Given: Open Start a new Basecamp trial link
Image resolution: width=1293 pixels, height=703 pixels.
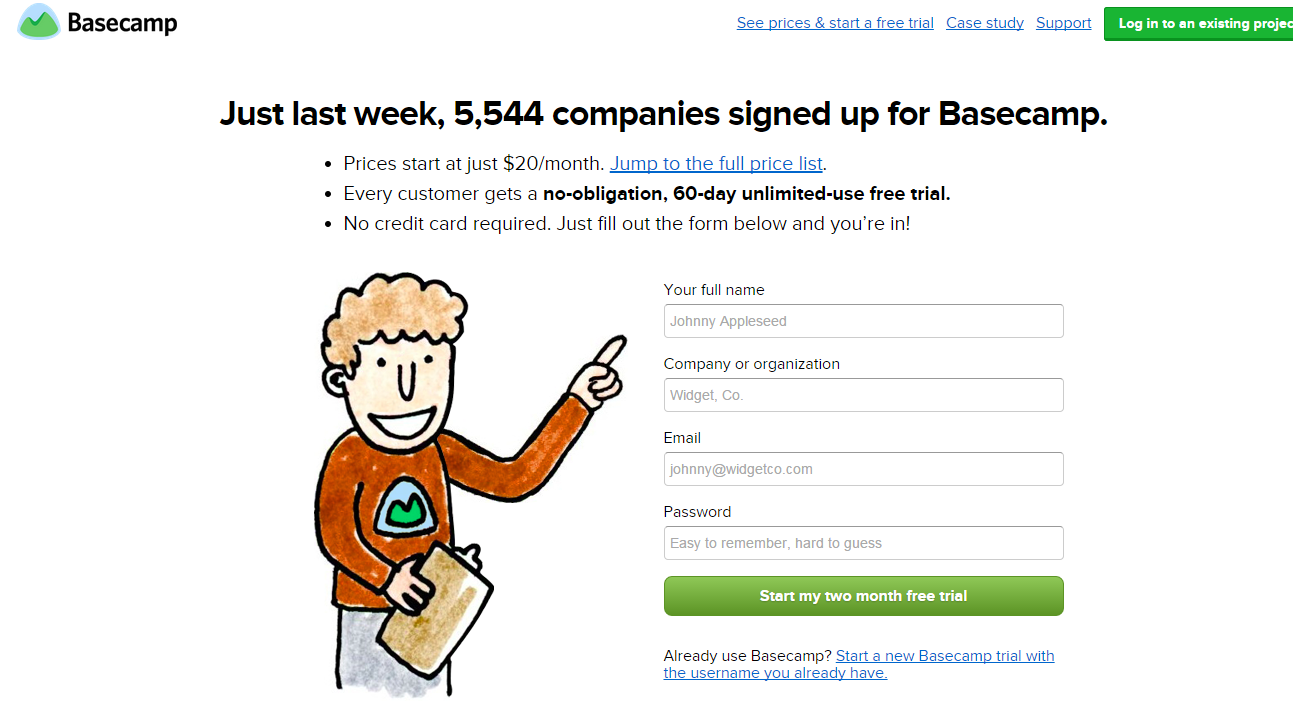Looking at the screenshot, I should (x=859, y=664).
